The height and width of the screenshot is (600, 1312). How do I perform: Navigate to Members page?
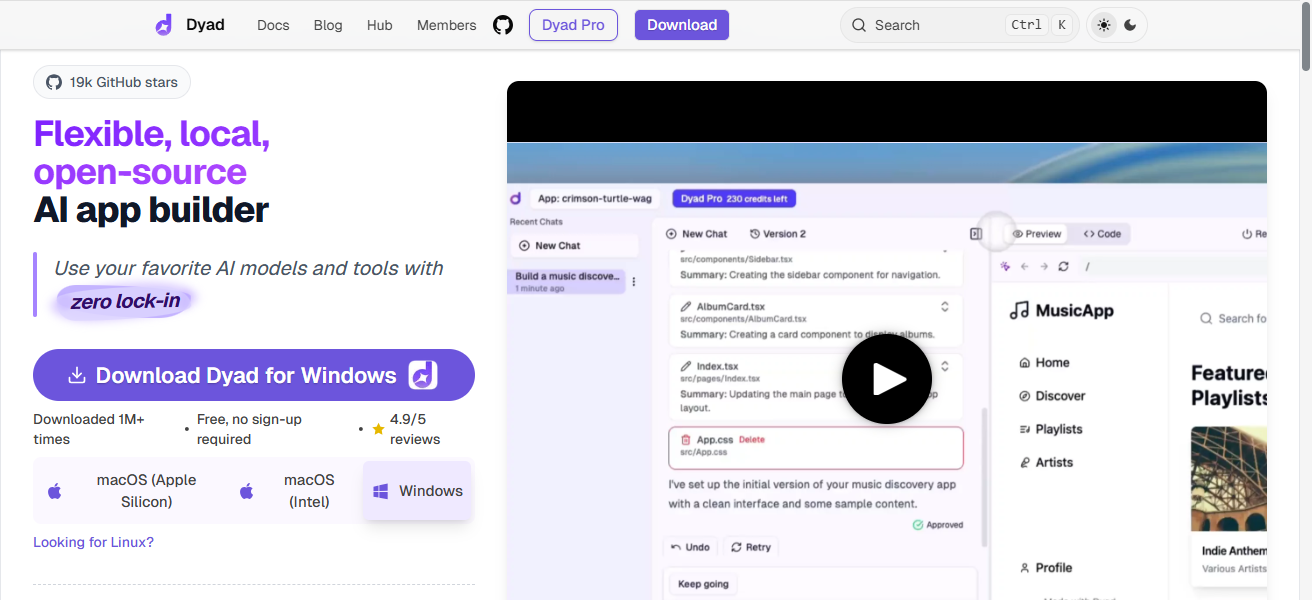(446, 25)
